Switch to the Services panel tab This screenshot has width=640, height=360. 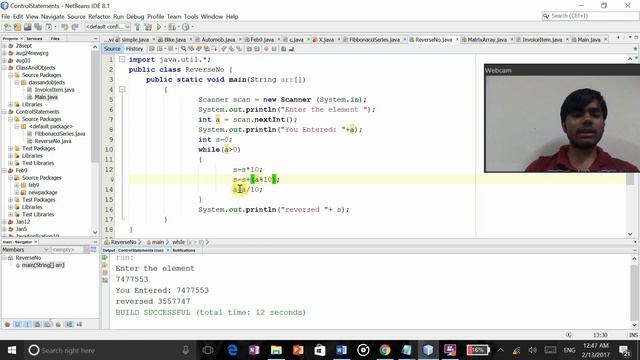tap(34, 38)
